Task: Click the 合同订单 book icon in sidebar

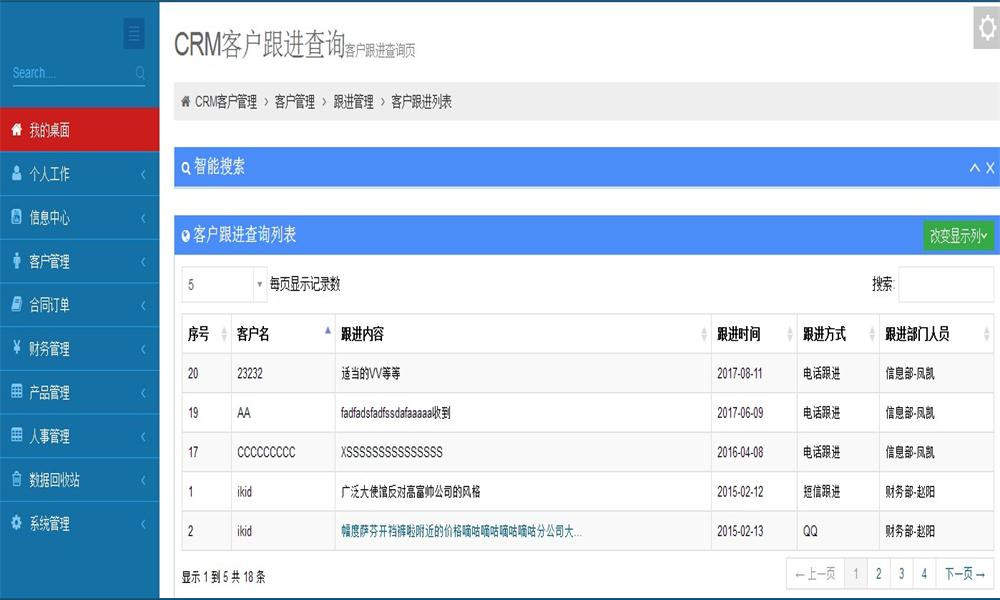Action: click(x=14, y=305)
